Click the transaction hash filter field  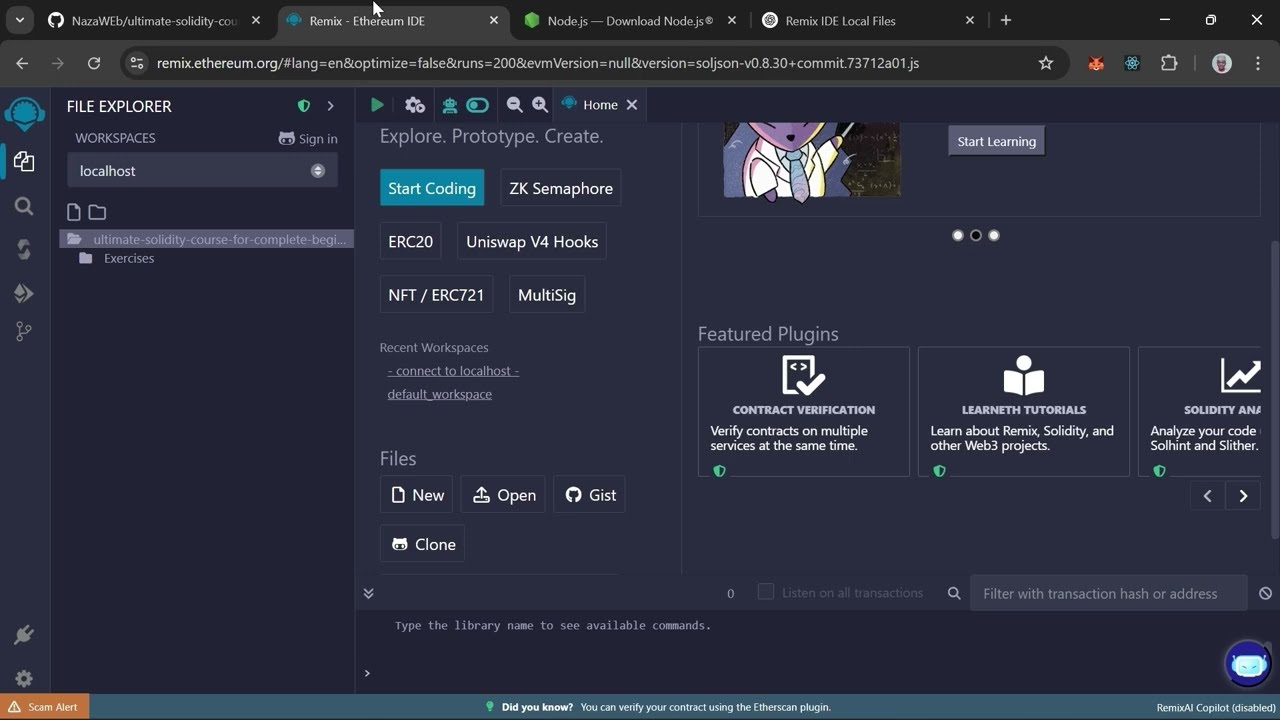(x=1108, y=593)
